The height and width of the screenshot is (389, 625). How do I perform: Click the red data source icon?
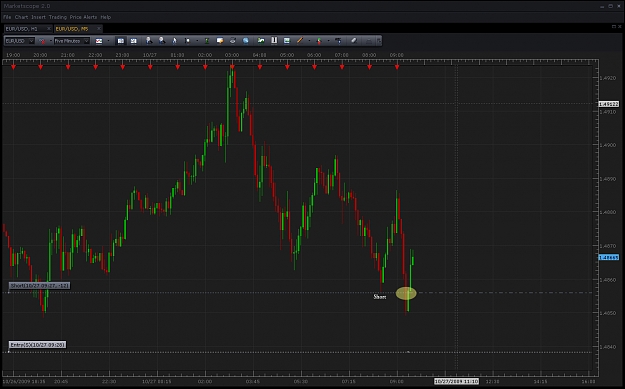[43, 41]
